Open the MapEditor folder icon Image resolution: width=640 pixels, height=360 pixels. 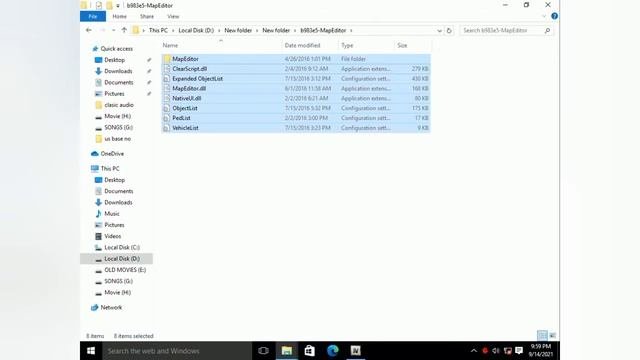(167, 59)
